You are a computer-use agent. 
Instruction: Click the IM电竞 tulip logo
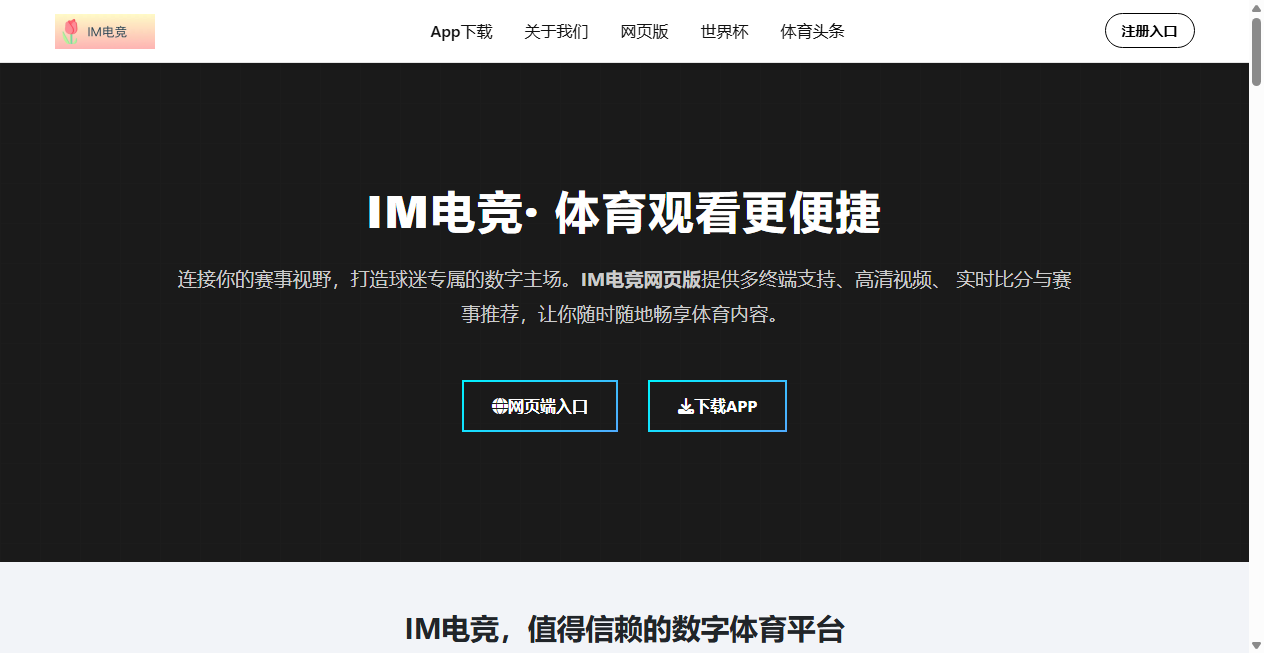tap(105, 31)
